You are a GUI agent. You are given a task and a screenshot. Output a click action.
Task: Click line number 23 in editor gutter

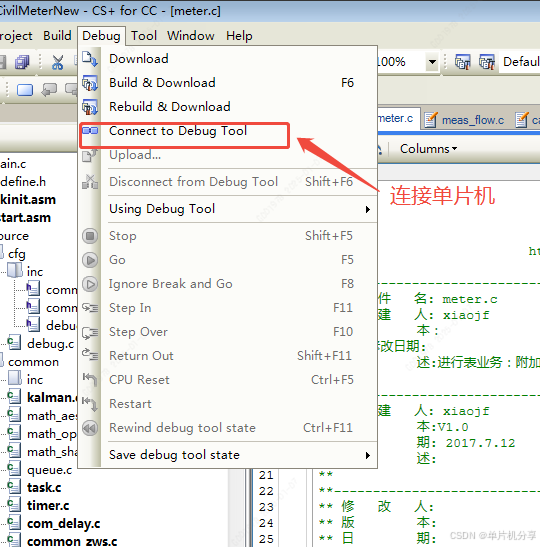click(266, 507)
